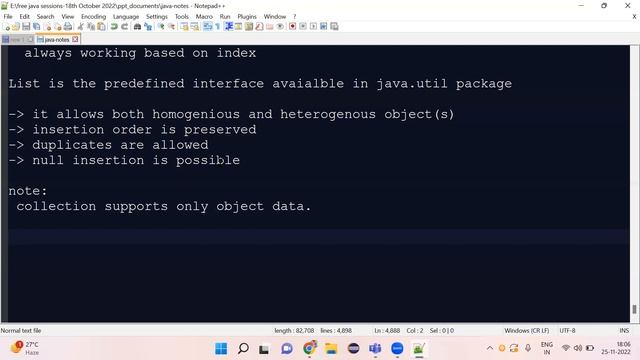Open File Explorer from the taskbar
640x360 pixels.
coord(331,349)
